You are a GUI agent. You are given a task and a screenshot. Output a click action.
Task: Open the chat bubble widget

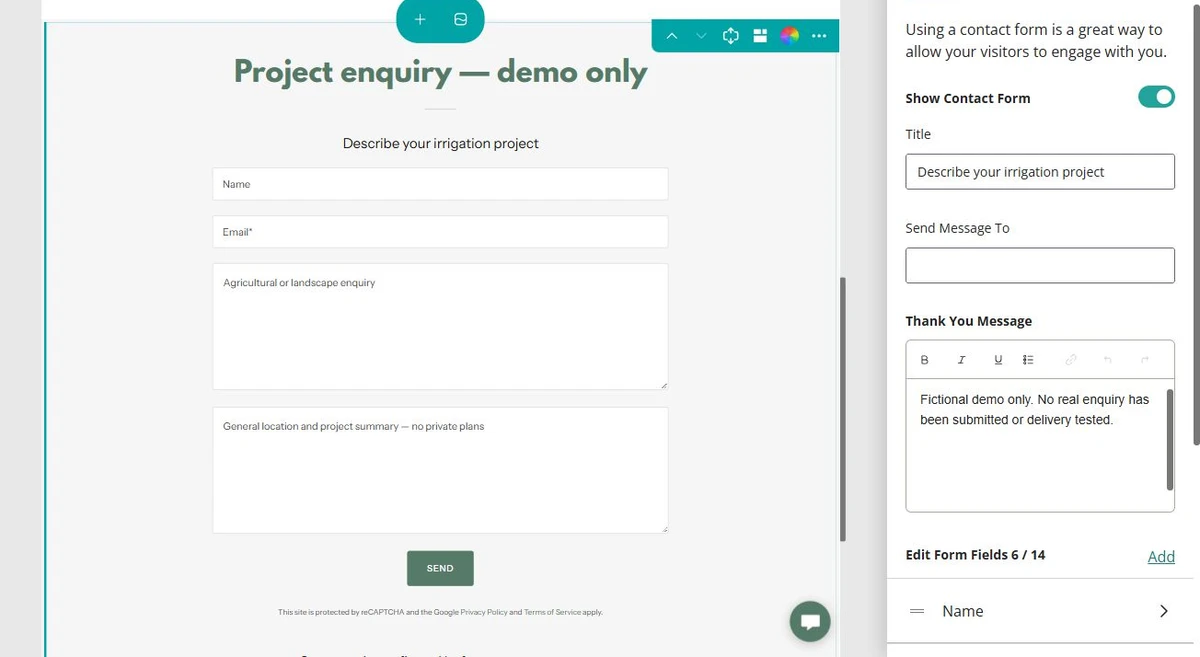[x=810, y=620]
